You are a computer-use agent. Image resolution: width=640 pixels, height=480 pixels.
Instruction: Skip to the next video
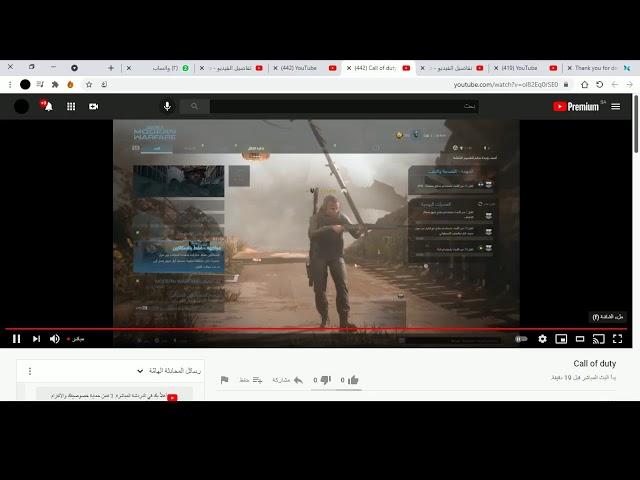point(36,339)
